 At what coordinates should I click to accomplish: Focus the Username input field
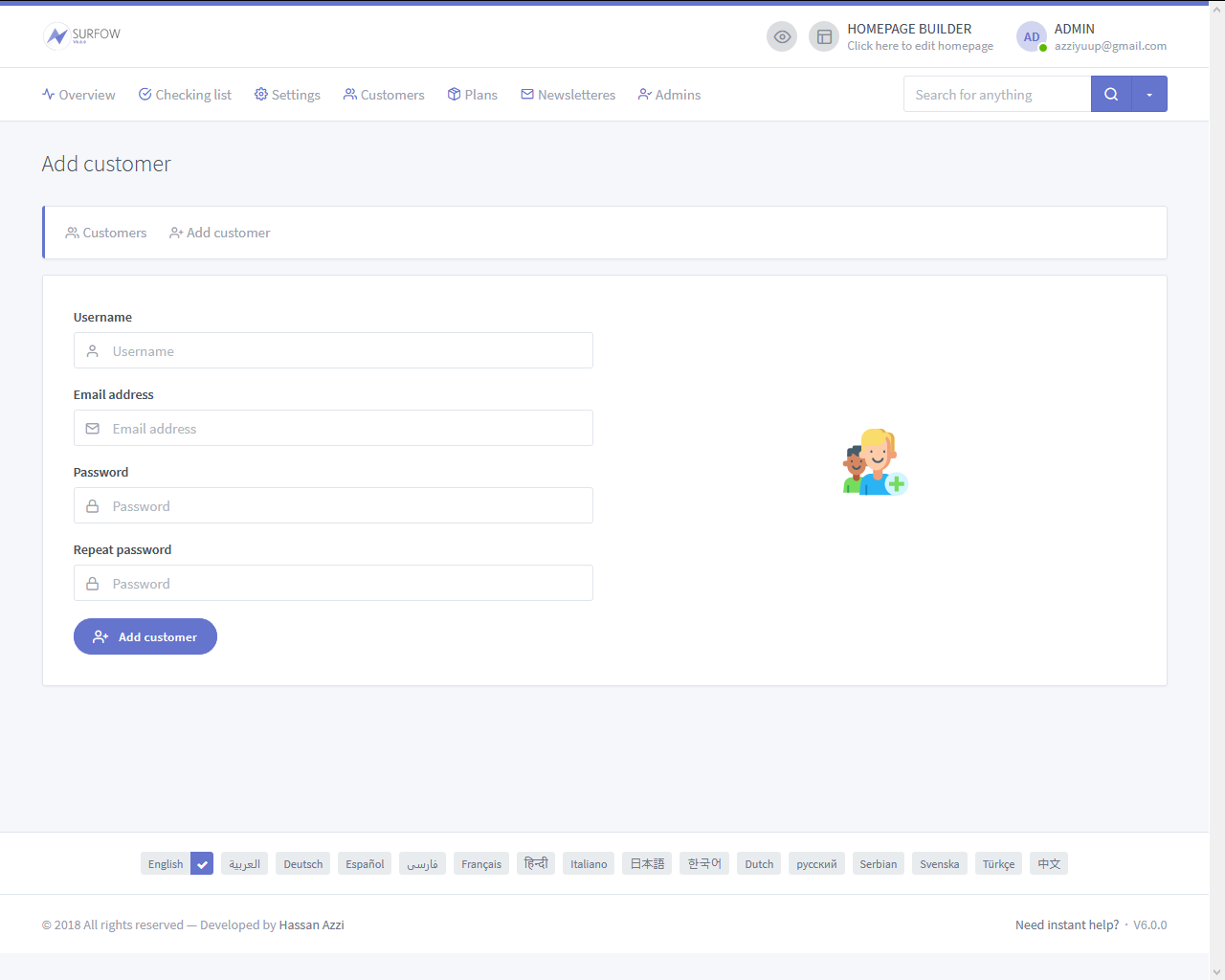[x=333, y=351]
